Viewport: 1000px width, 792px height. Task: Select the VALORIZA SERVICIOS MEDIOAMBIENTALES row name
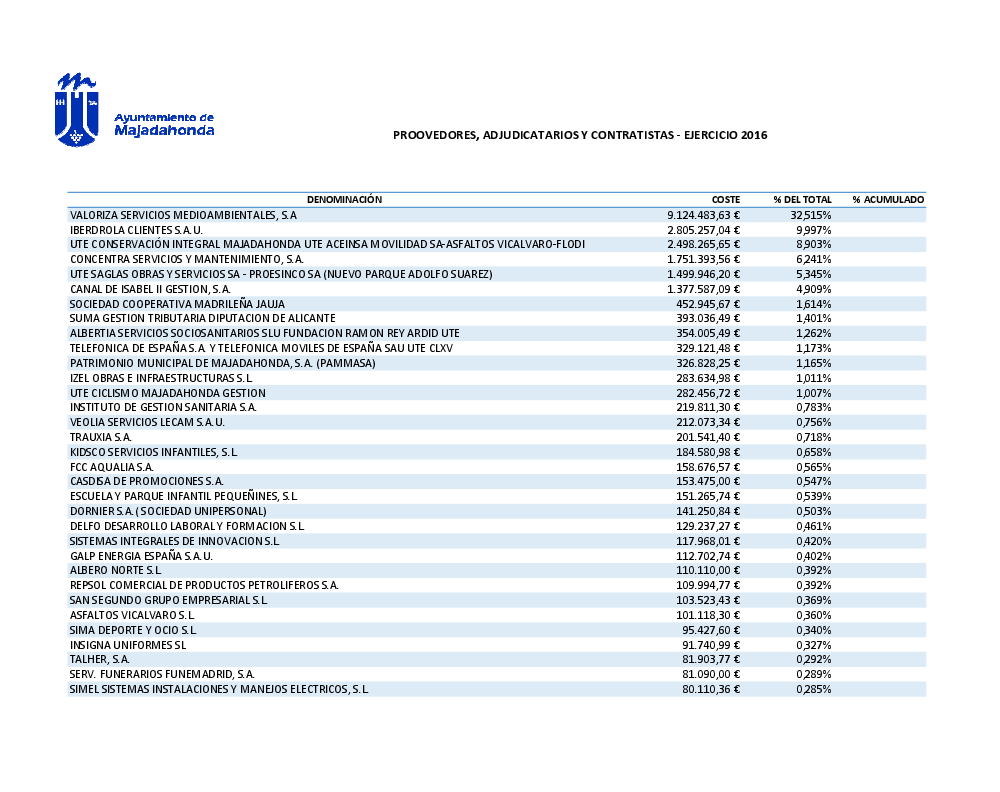(183, 215)
